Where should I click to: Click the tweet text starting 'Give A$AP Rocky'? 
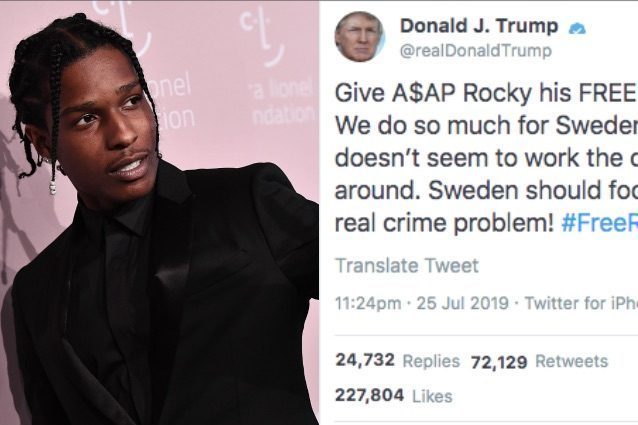click(486, 158)
